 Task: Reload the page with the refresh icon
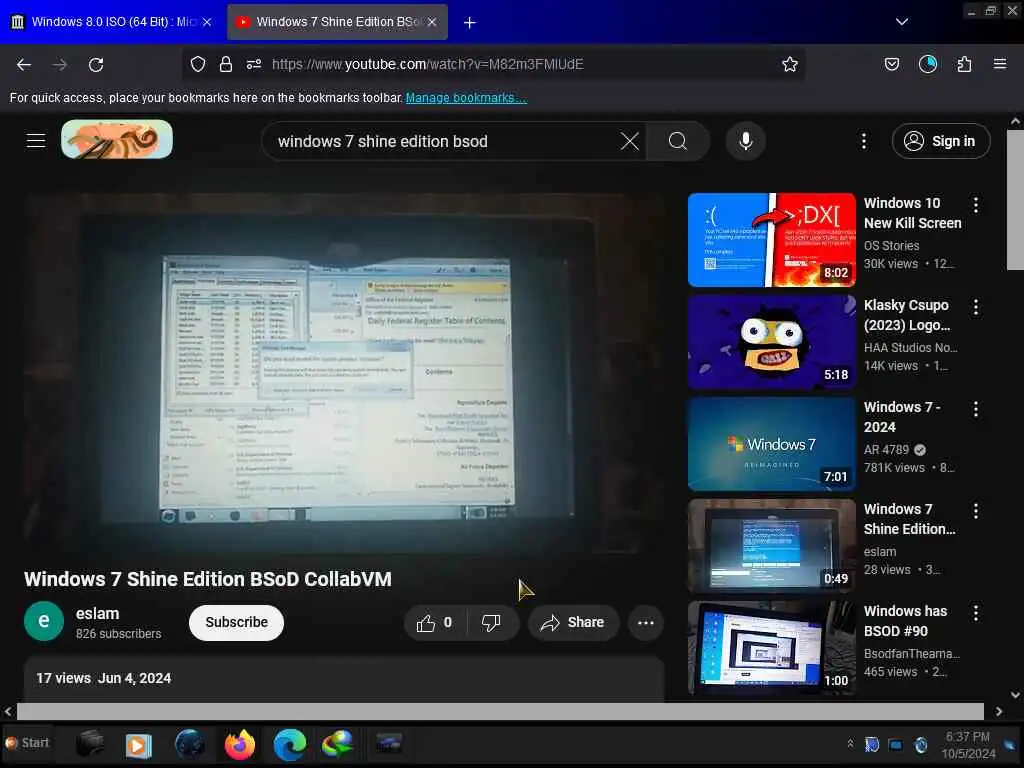click(96, 65)
